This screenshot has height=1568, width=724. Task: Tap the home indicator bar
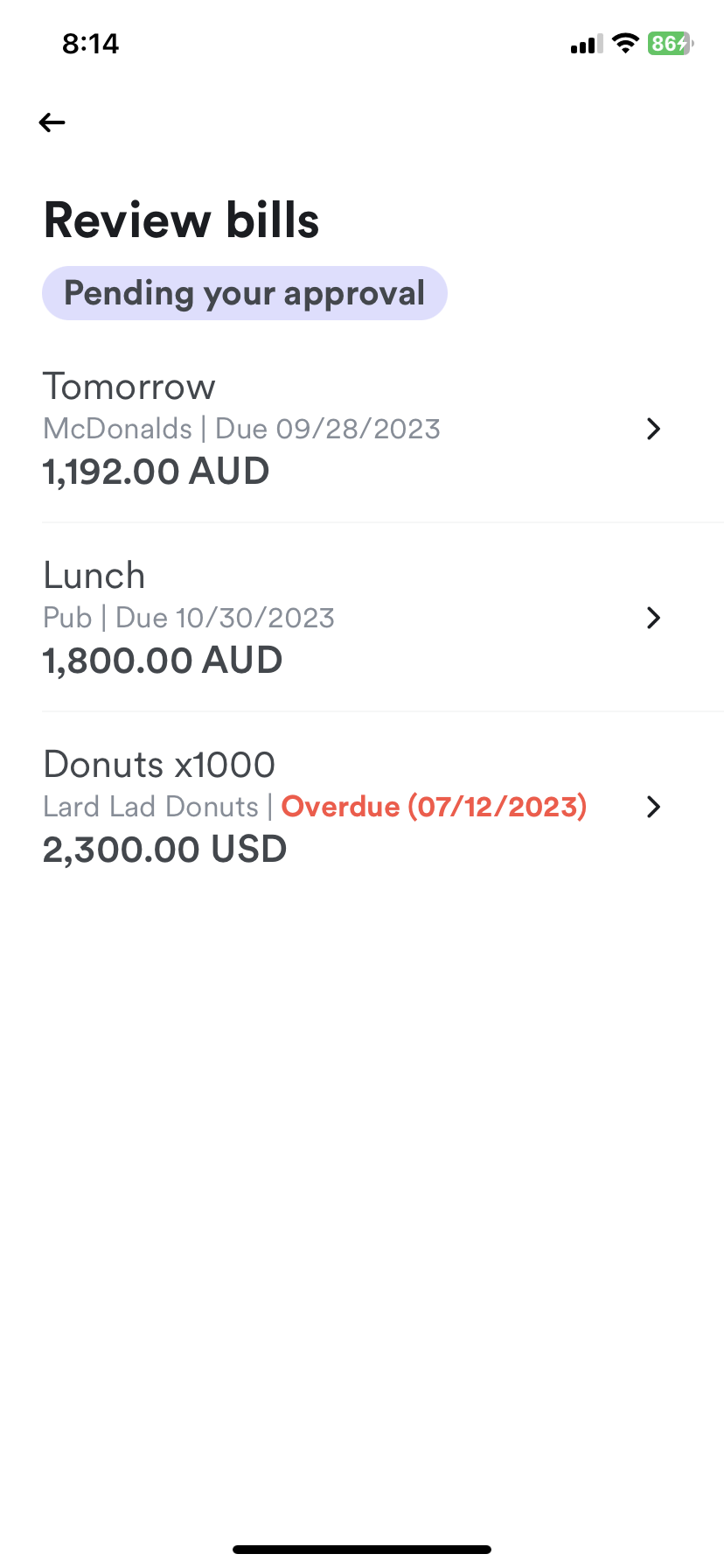362,1550
